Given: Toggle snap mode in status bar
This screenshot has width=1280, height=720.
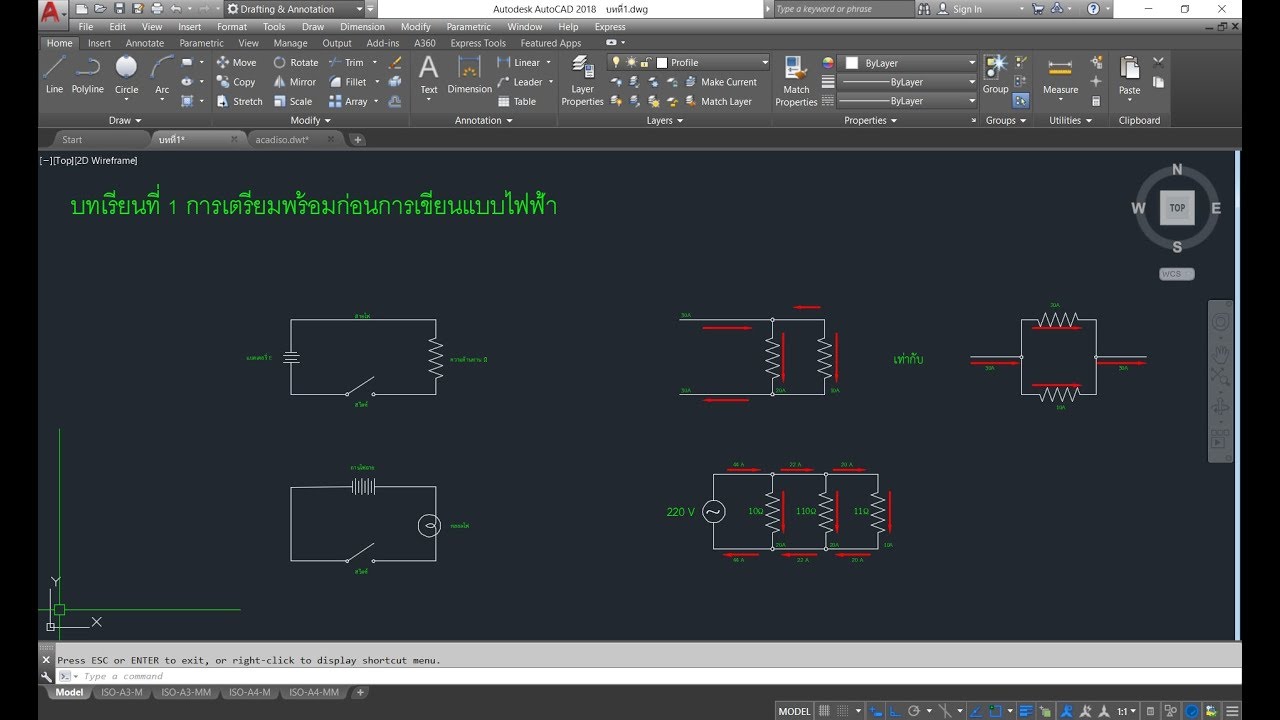Looking at the screenshot, I should coord(842,711).
